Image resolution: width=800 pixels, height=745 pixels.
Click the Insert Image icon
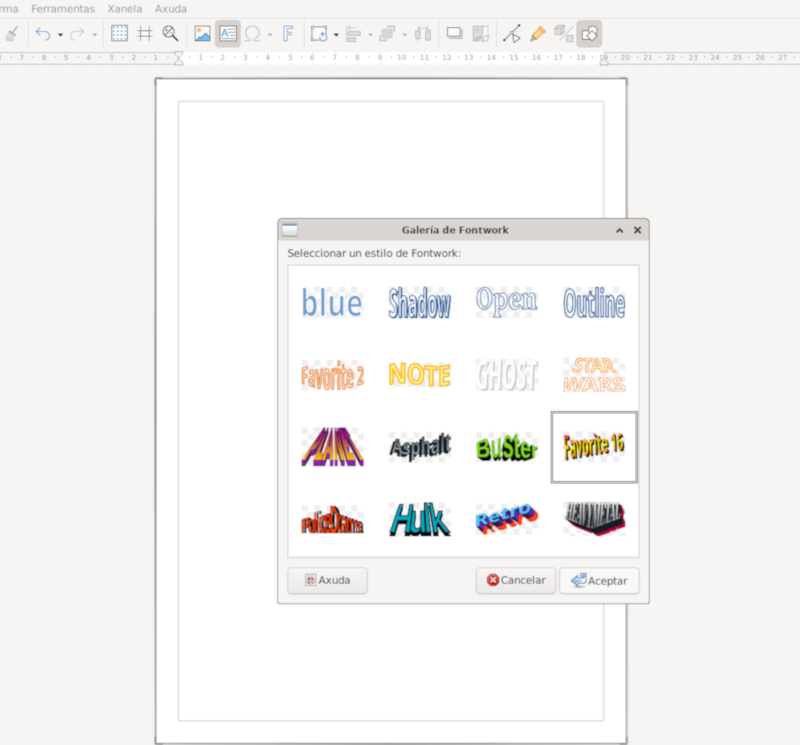point(203,34)
